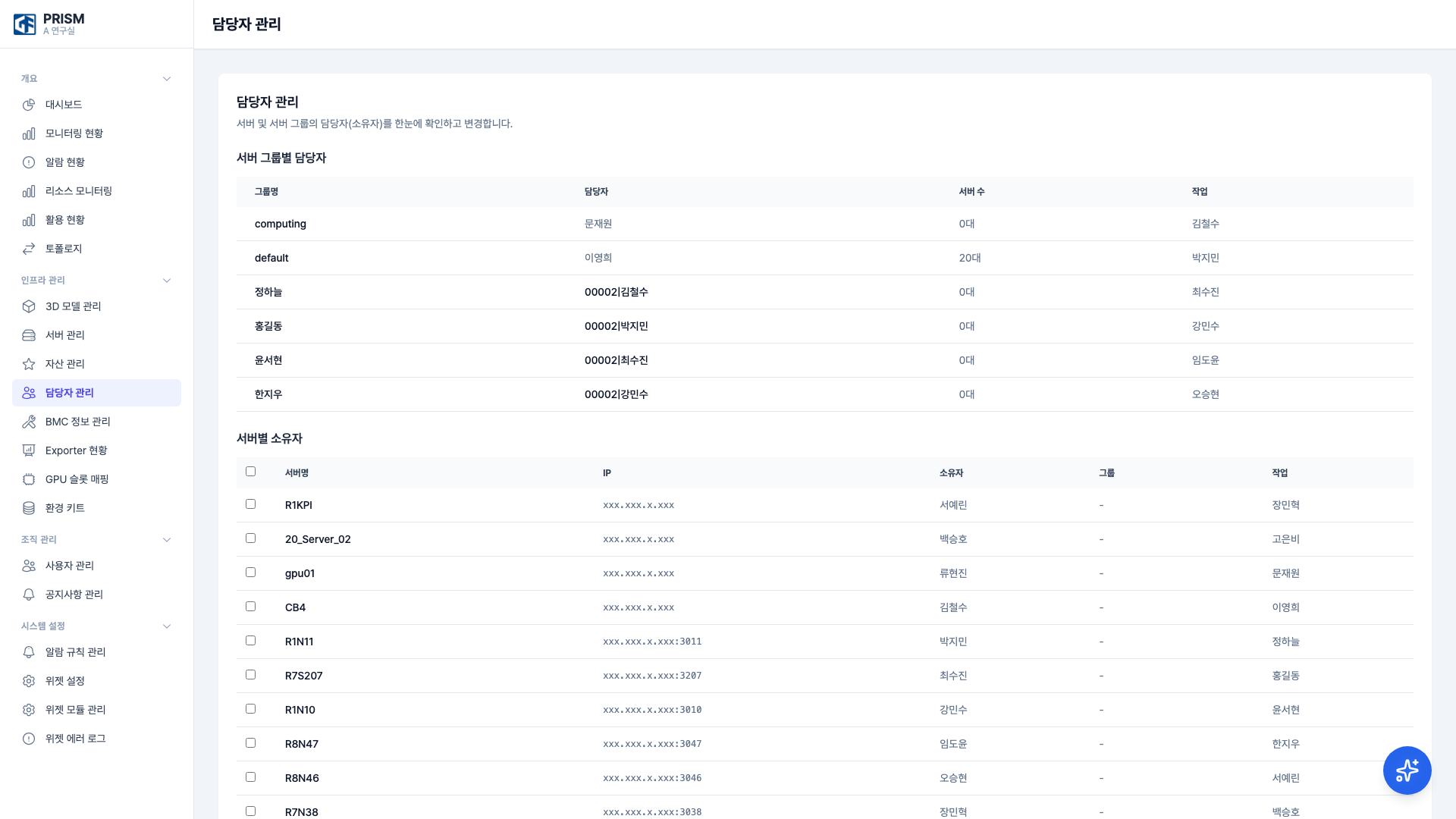
Task: Open 토폴로지 menu entry
Action: 96,249
